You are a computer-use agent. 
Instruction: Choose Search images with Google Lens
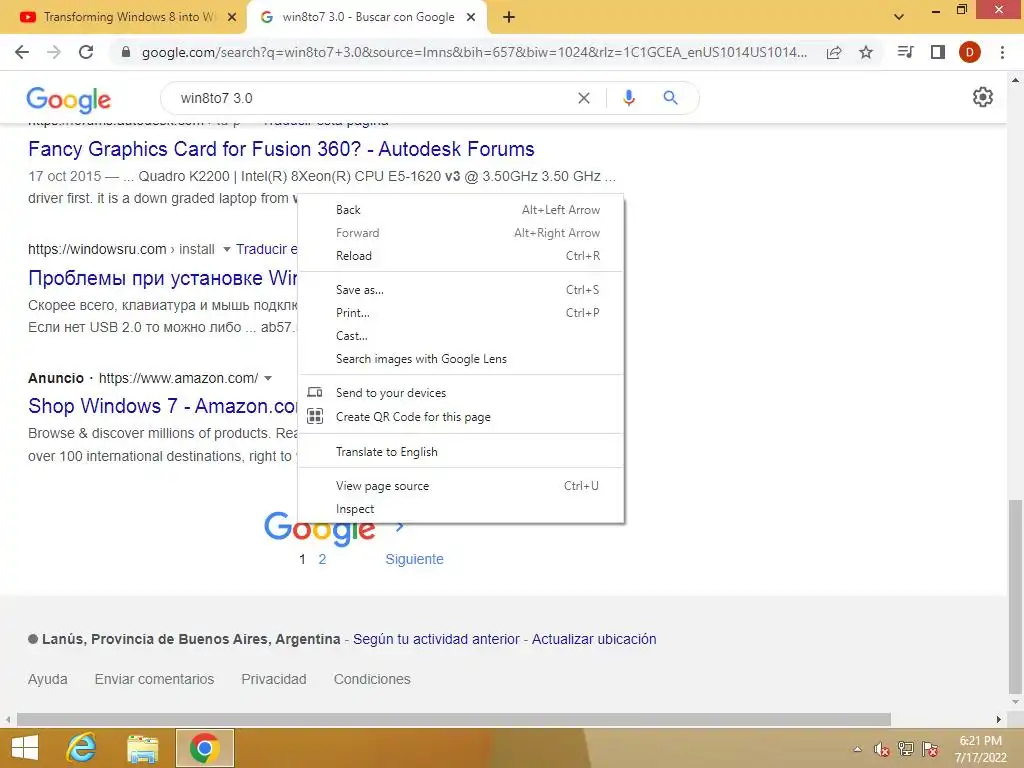coord(461,359)
